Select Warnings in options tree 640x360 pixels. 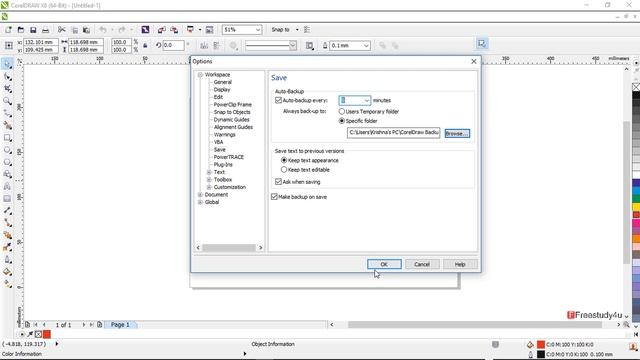point(224,134)
